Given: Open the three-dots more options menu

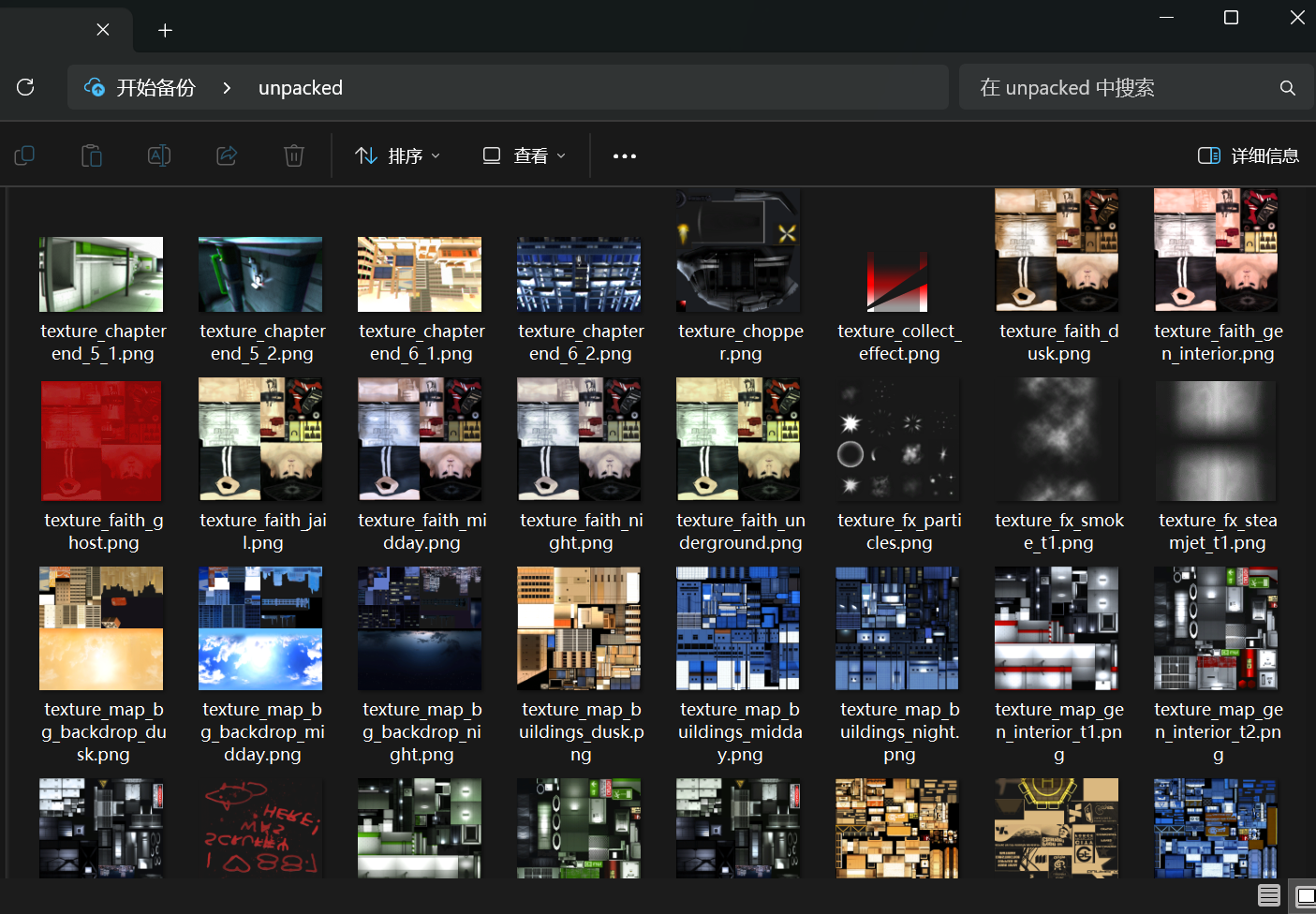Looking at the screenshot, I should click(x=625, y=156).
